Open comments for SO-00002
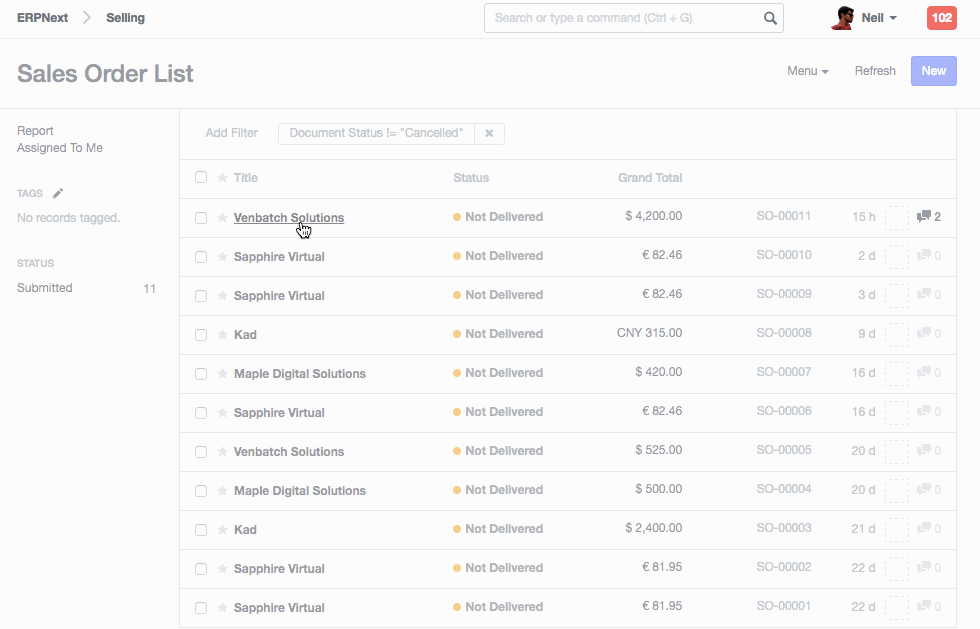 click(x=929, y=568)
